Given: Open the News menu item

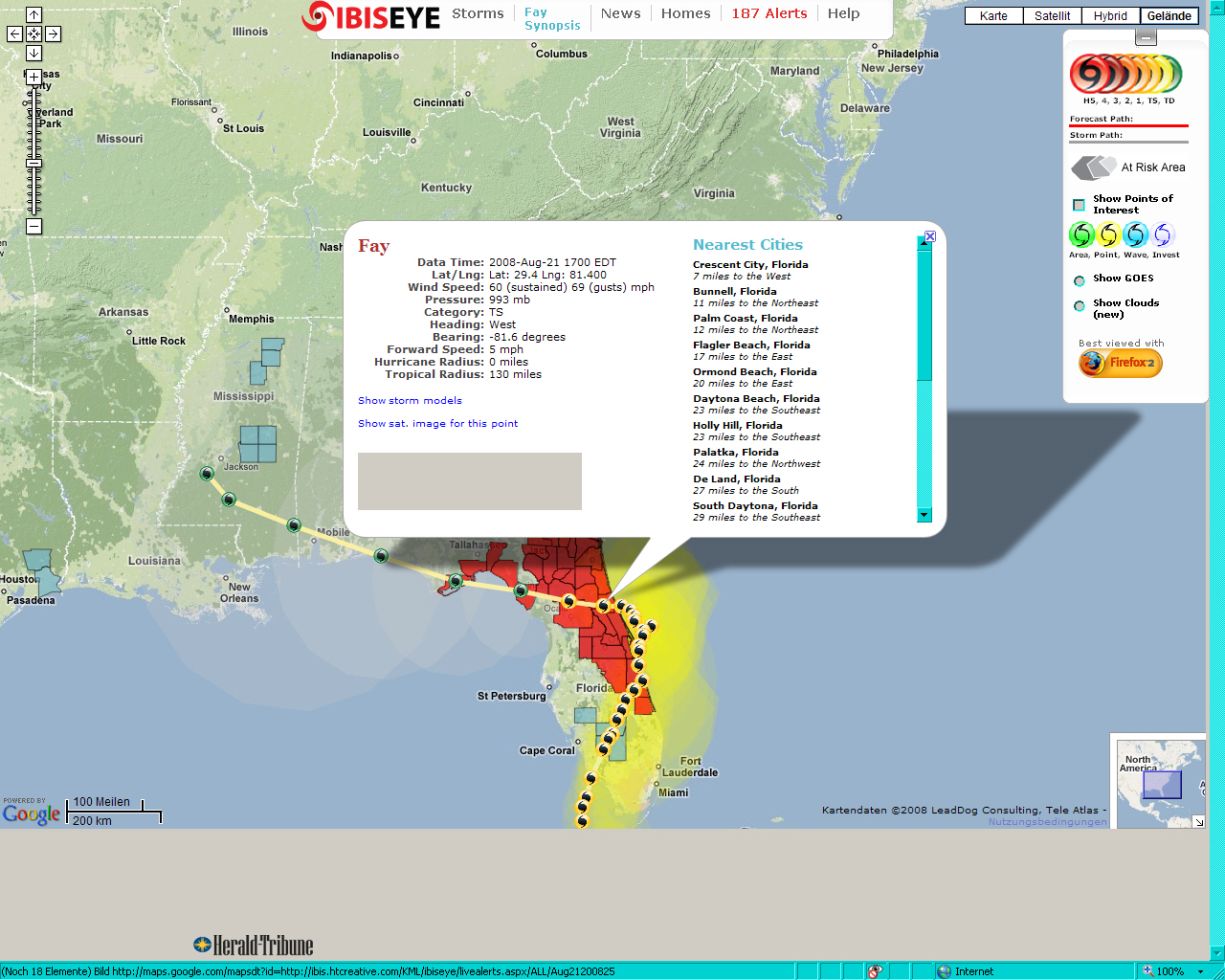Looking at the screenshot, I should pyautogui.click(x=620, y=14).
